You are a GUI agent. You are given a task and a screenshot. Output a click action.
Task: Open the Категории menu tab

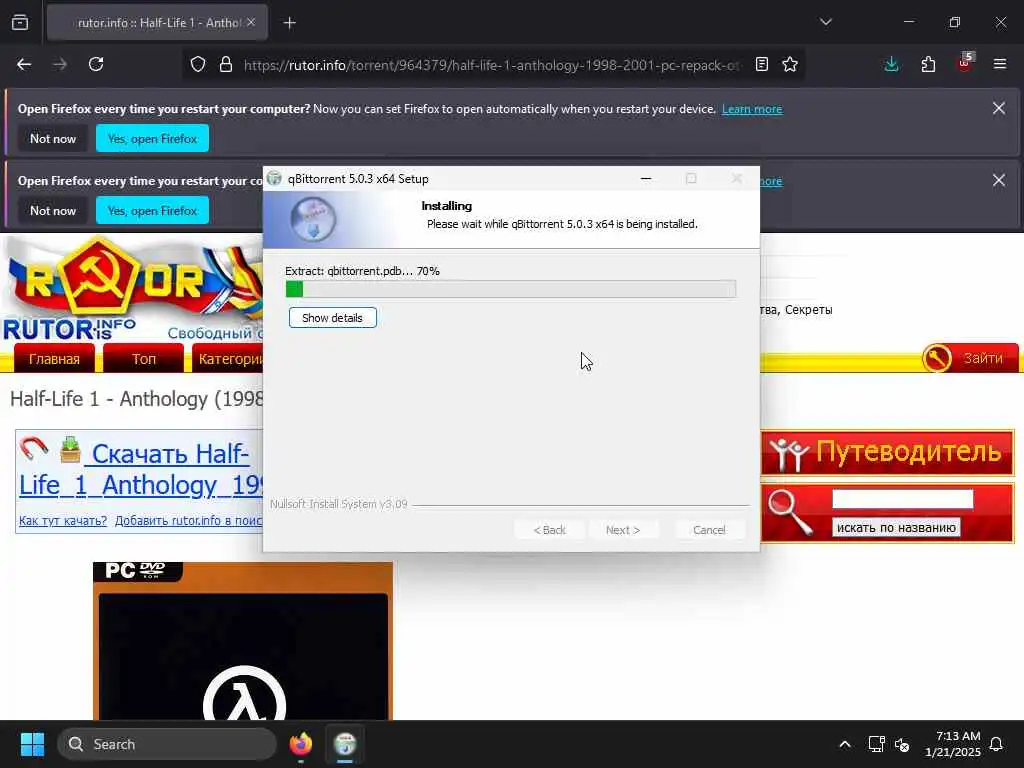229,359
